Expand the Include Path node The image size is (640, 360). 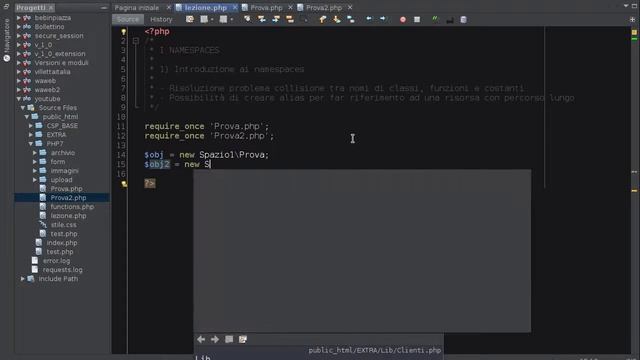coord(22,279)
